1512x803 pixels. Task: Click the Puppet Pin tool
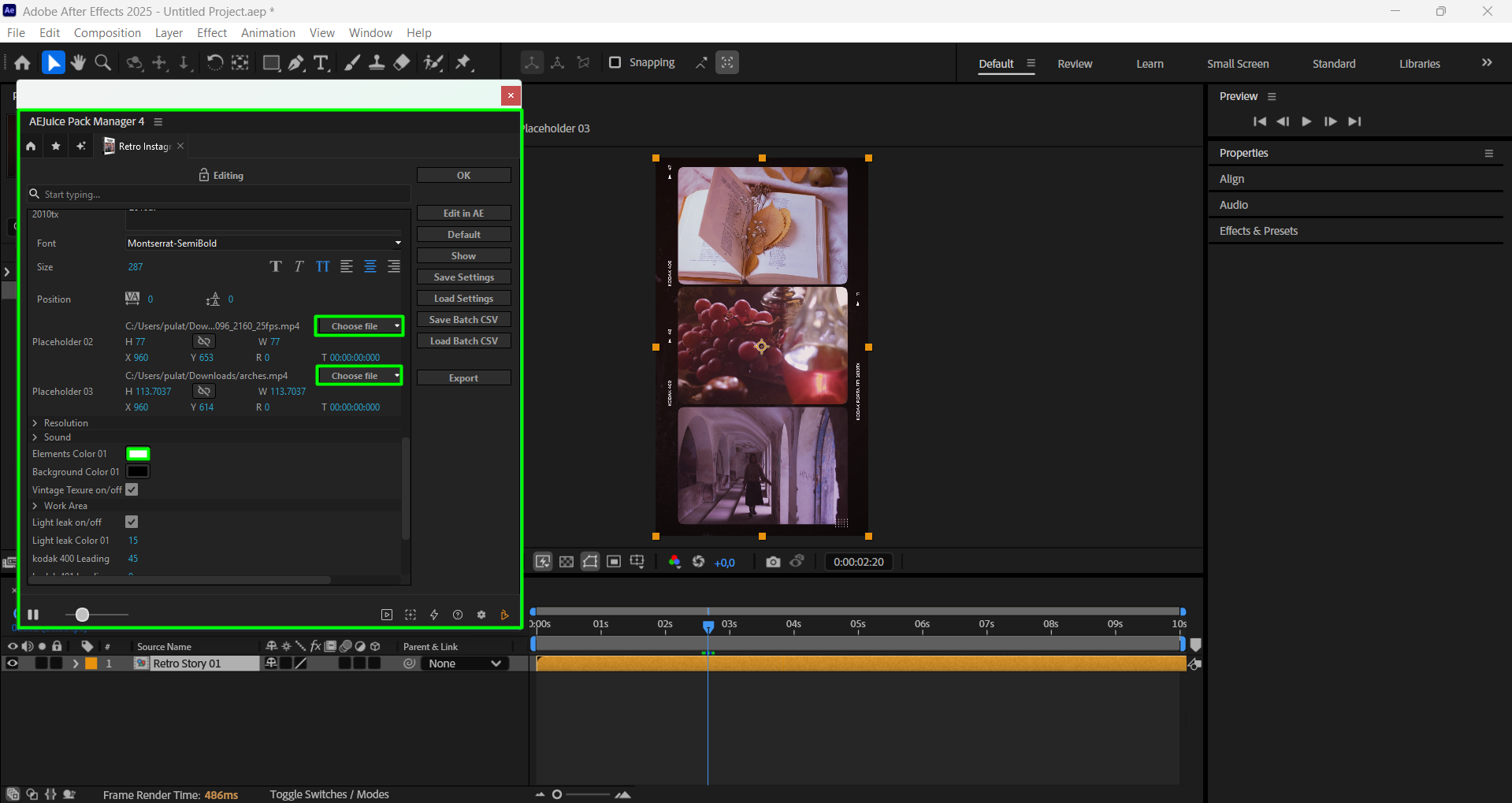pyautogui.click(x=463, y=63)
